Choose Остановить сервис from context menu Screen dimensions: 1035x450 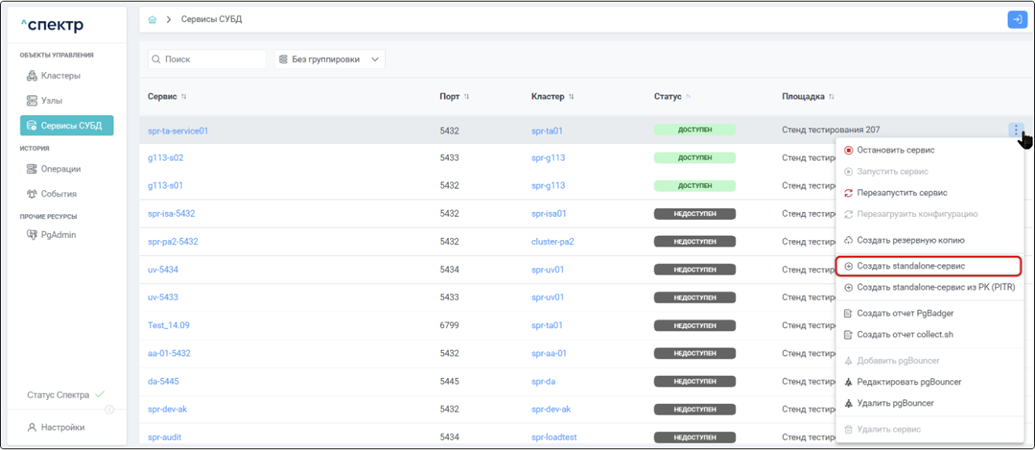895,150
